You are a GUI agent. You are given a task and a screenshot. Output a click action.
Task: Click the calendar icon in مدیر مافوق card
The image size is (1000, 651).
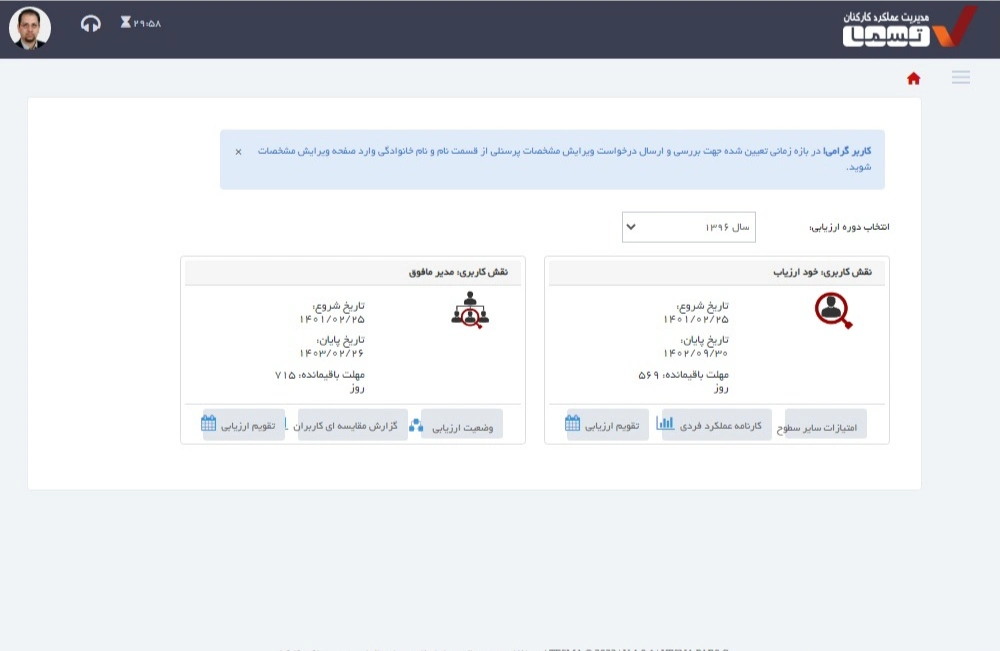click(x=209, y=424)
